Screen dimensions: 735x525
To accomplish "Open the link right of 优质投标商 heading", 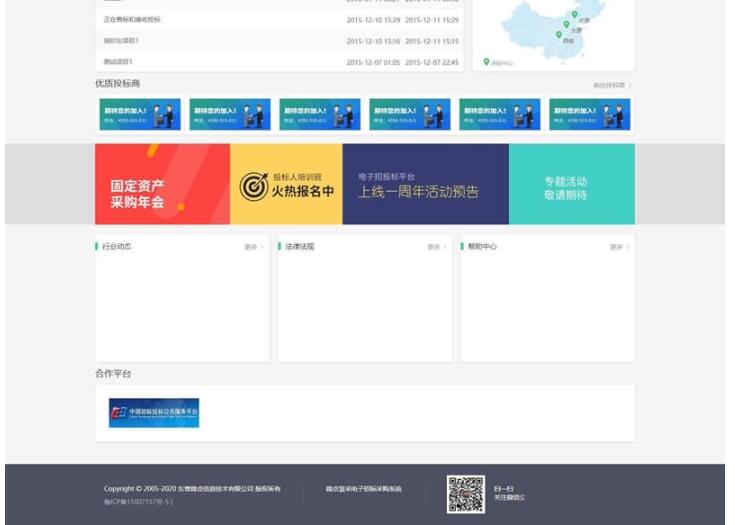I will [x=611, y=86].
